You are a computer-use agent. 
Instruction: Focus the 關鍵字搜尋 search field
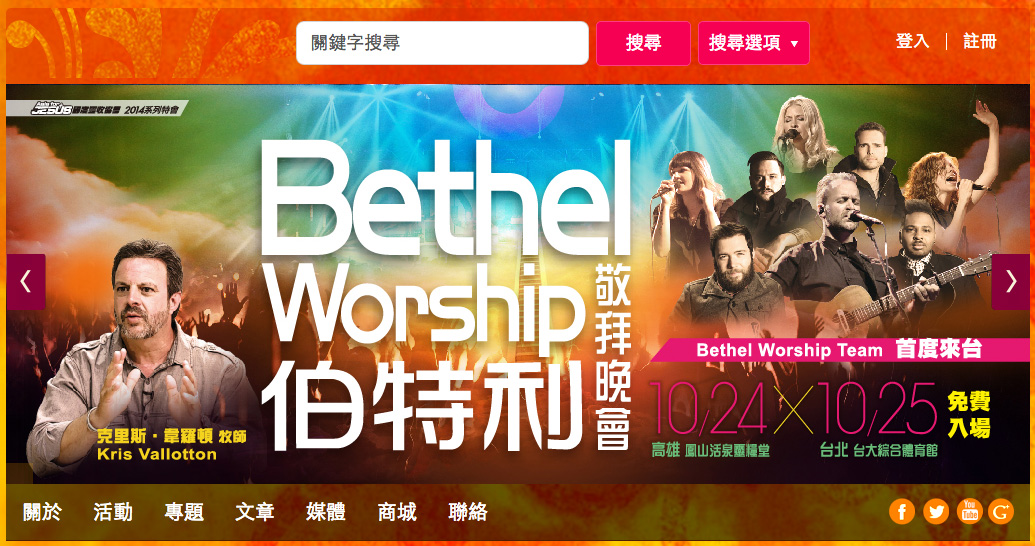(442, 43)
